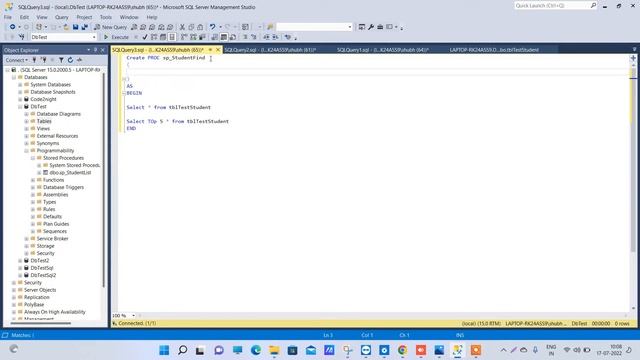The image size is (640, 360).
Task: Click the 'Connected. (1/1)' status text
Action: point(137,323)
